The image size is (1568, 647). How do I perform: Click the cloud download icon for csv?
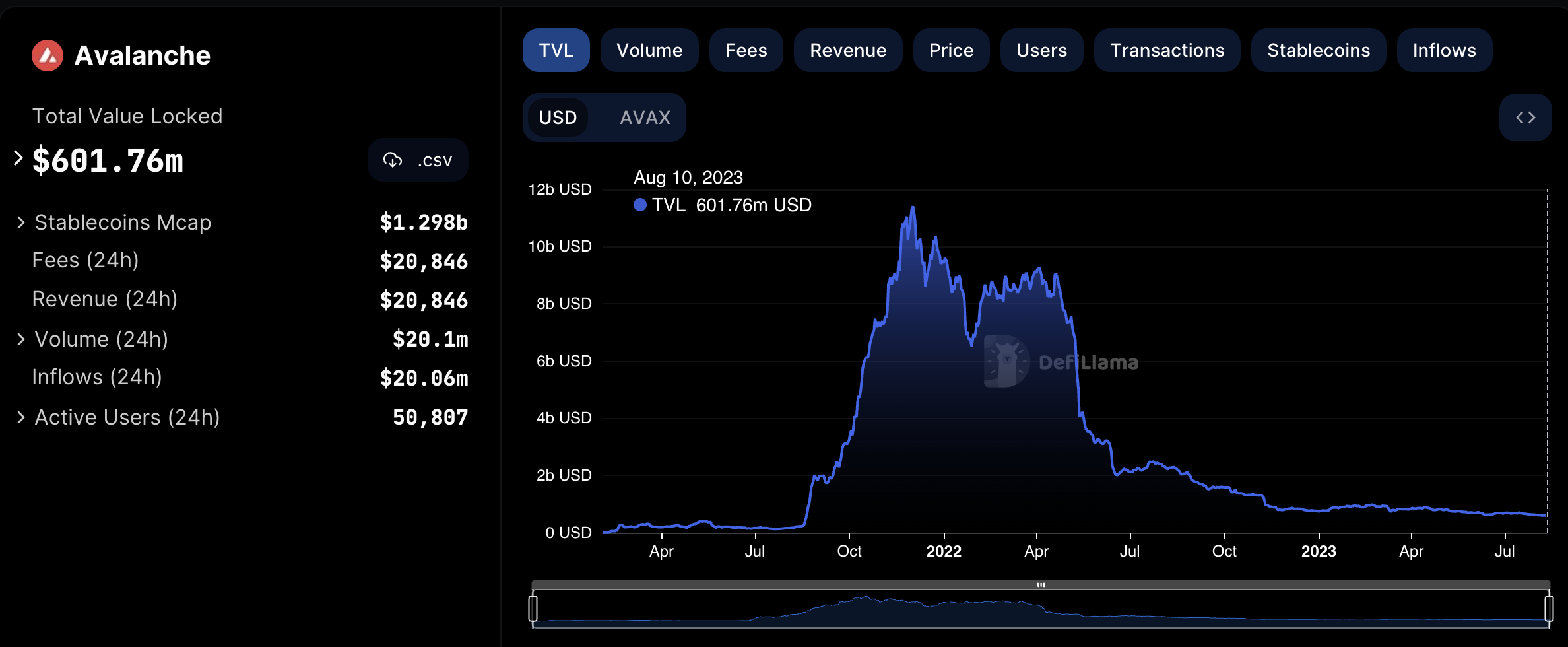(x=393, y=160)
